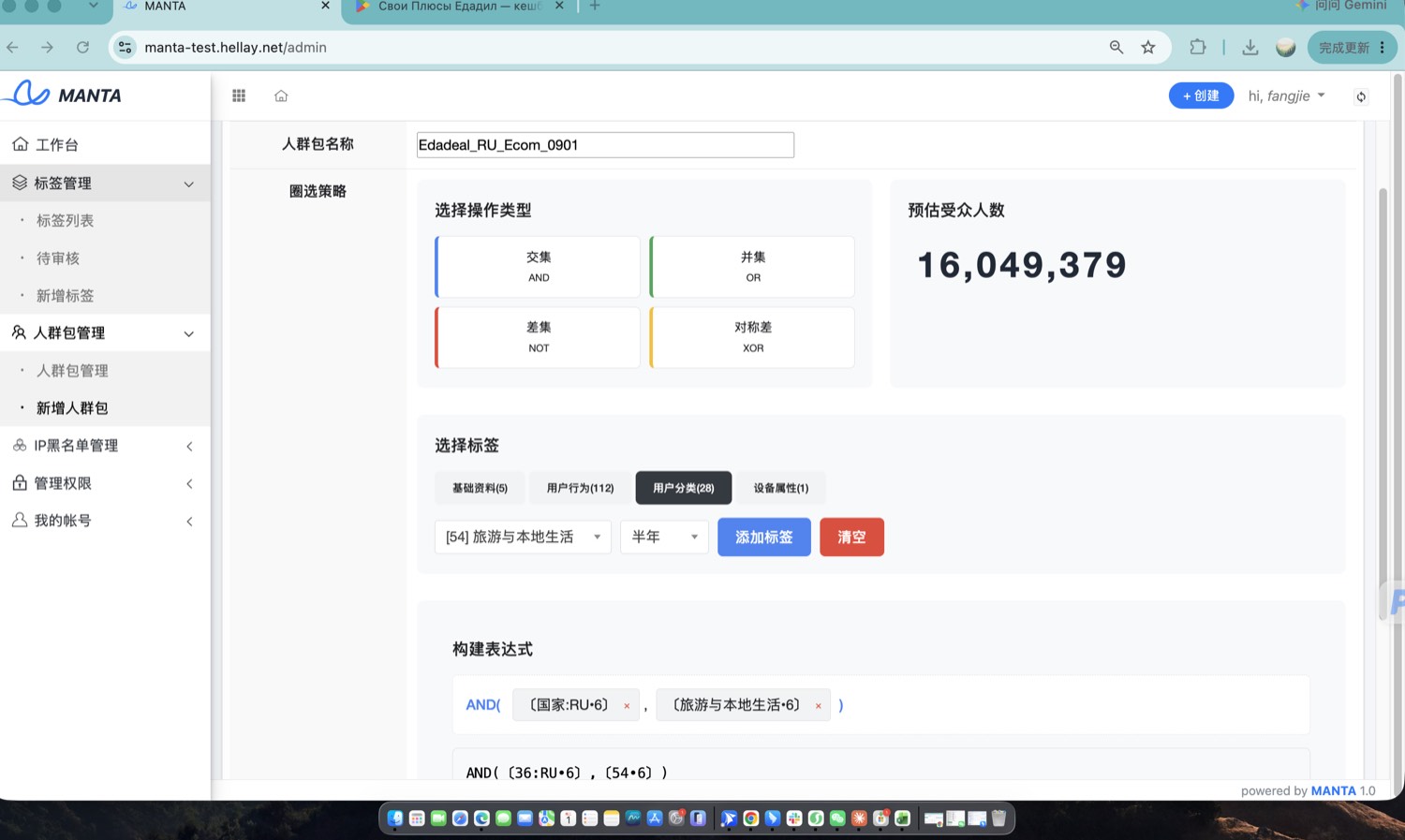This screenshot has width=1405, height=840.
Task: Close the Свои Плюсы Едадил browser tab
Action: tap(559, 6)
